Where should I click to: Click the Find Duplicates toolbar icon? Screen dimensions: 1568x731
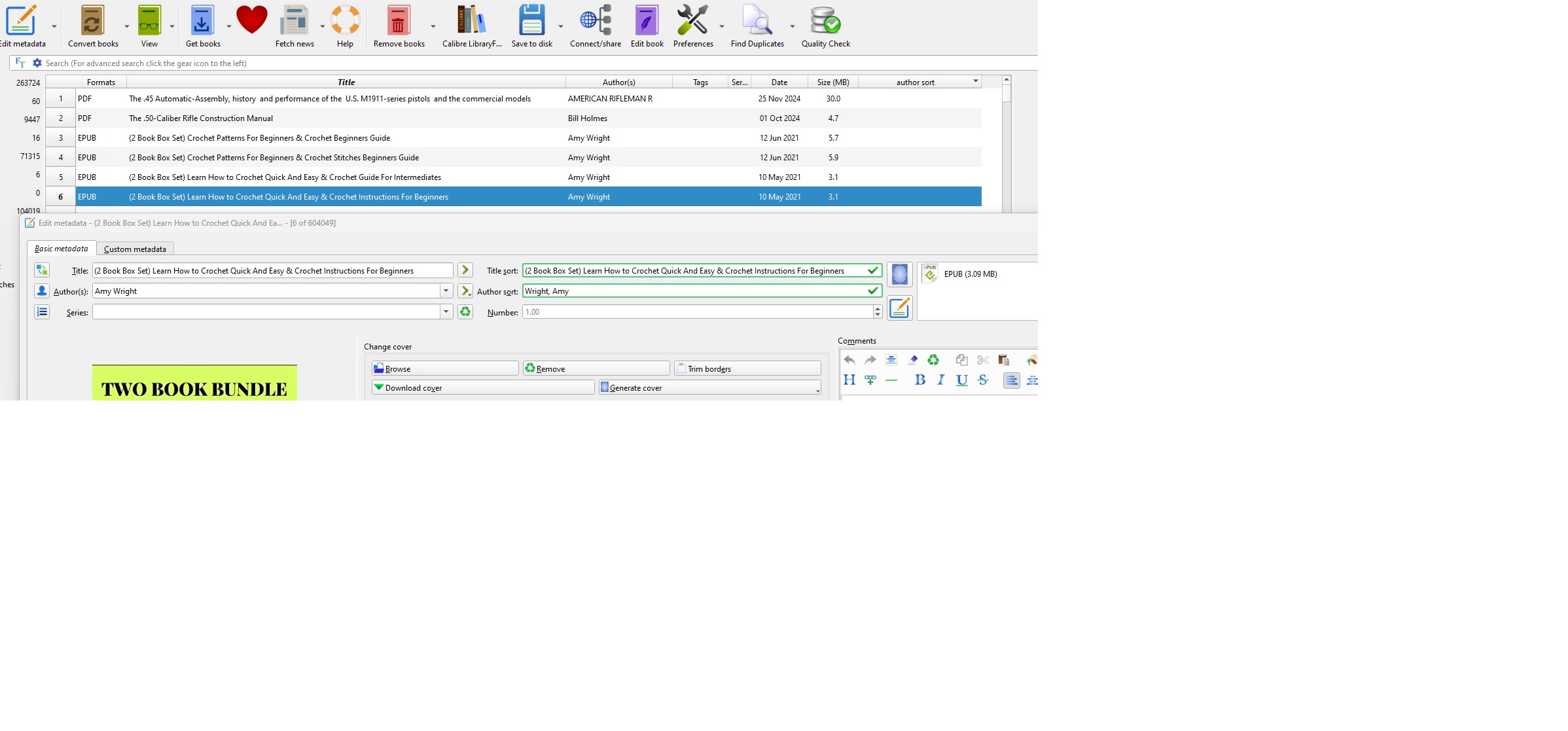click(x=757, y=20)
